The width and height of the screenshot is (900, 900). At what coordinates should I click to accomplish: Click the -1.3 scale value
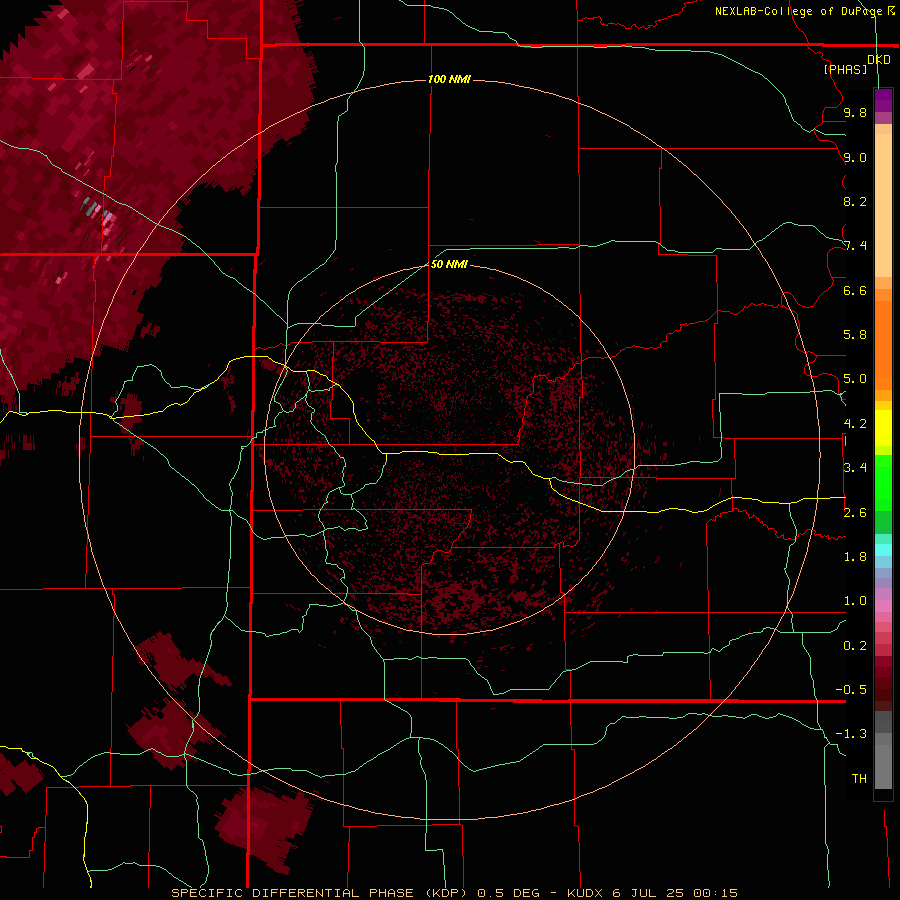point(851,734)
